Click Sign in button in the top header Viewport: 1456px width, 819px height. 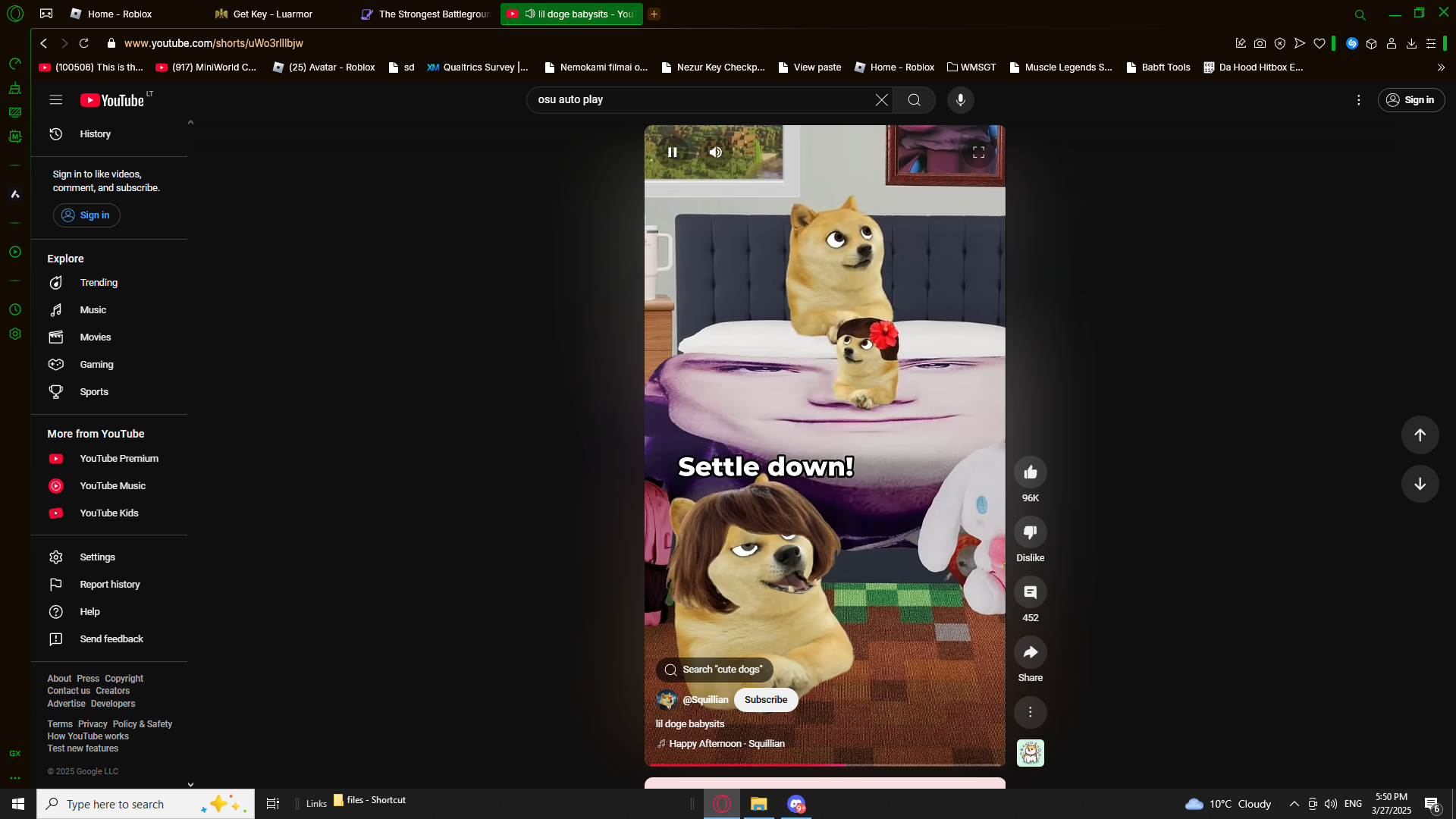click(1411, 100)
